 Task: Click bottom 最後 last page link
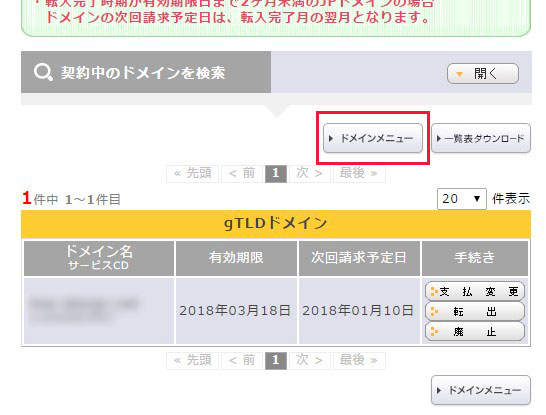pyautogui.click(x=359, y=360)
